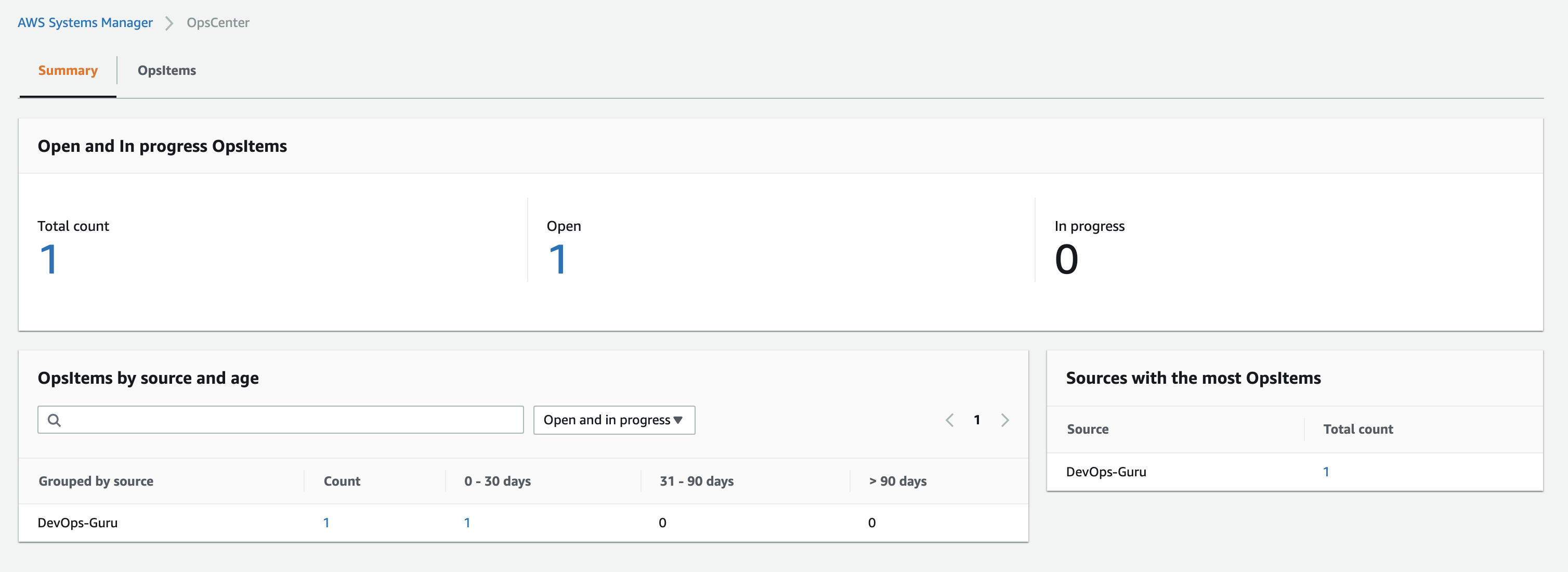Click the filter dropdown triangle arrow

(x=678, y=420)
